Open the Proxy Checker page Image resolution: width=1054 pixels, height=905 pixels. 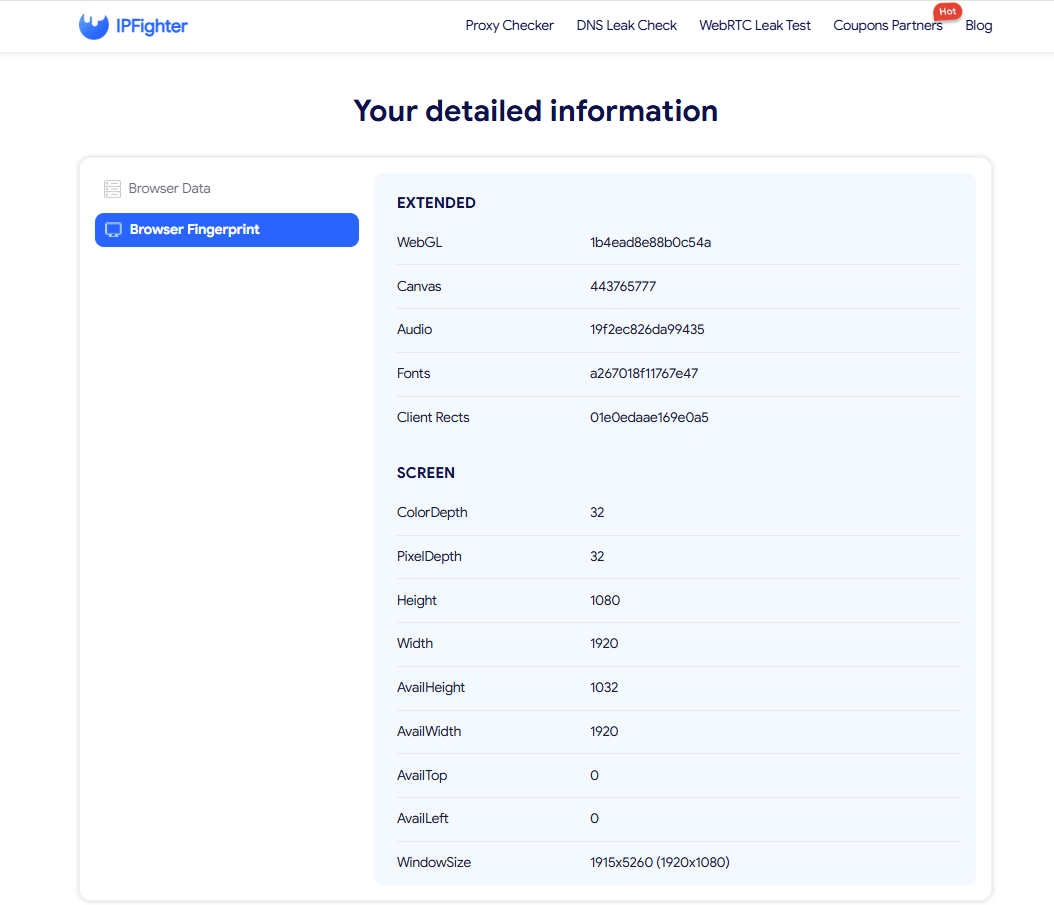(510, 26)
